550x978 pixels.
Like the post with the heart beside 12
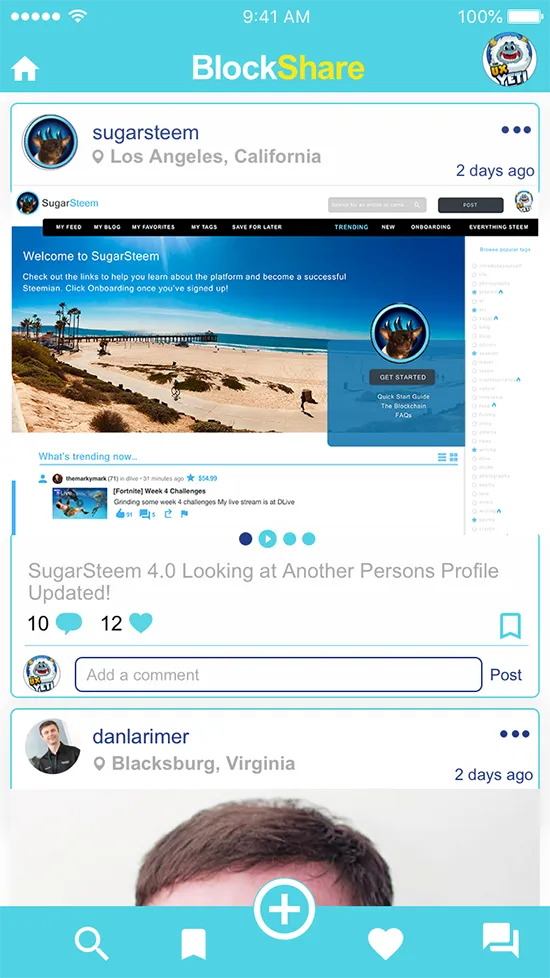pyautogui.click(x=140, y=622)
